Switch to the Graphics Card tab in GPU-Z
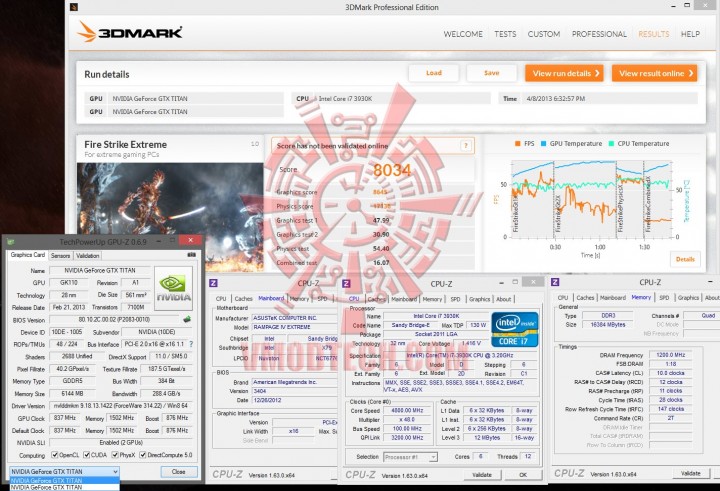Viewport: 720px width, 491px height. click(28, 255)
